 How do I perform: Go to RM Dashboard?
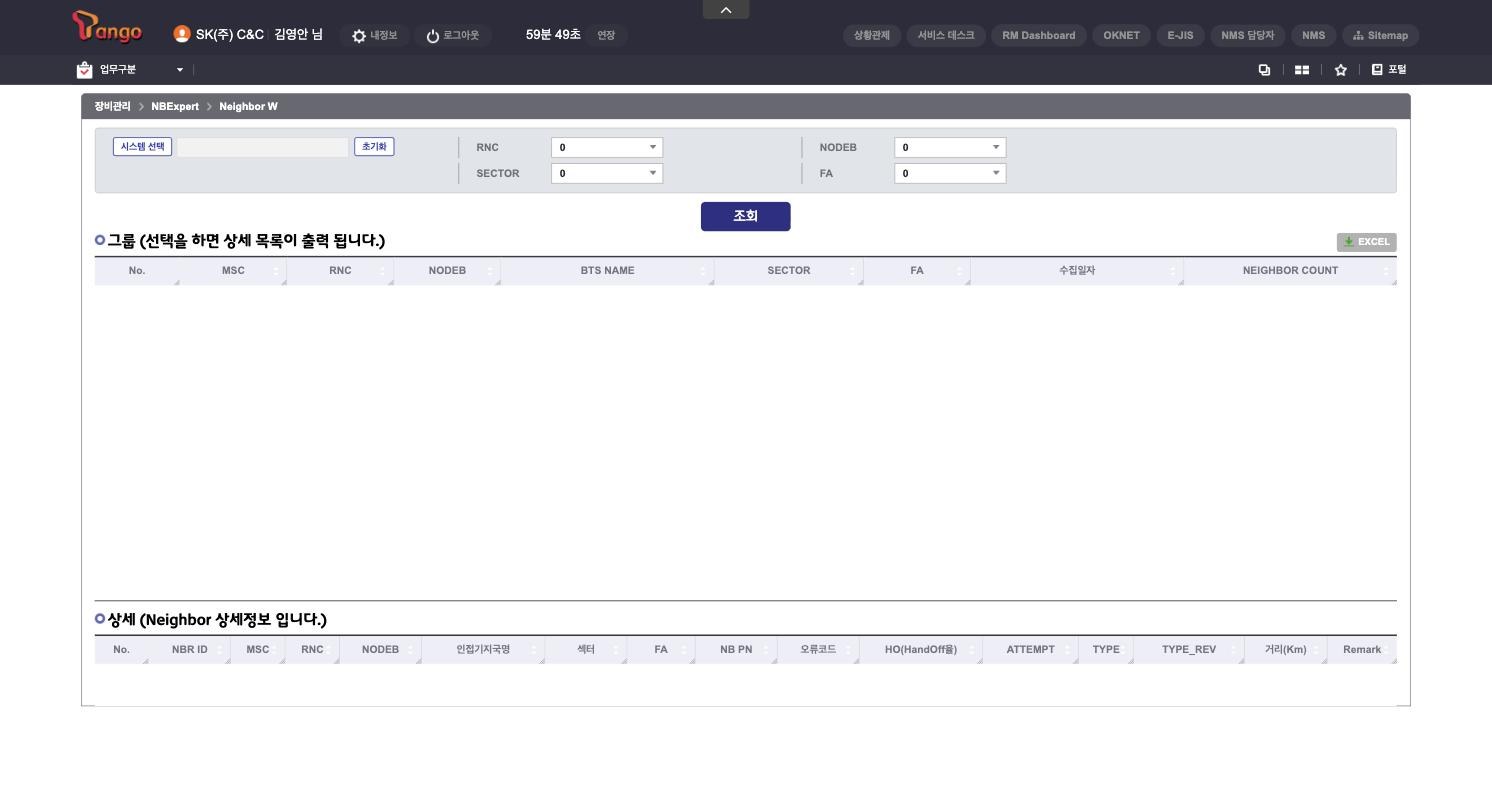[x=1039, y=36]
